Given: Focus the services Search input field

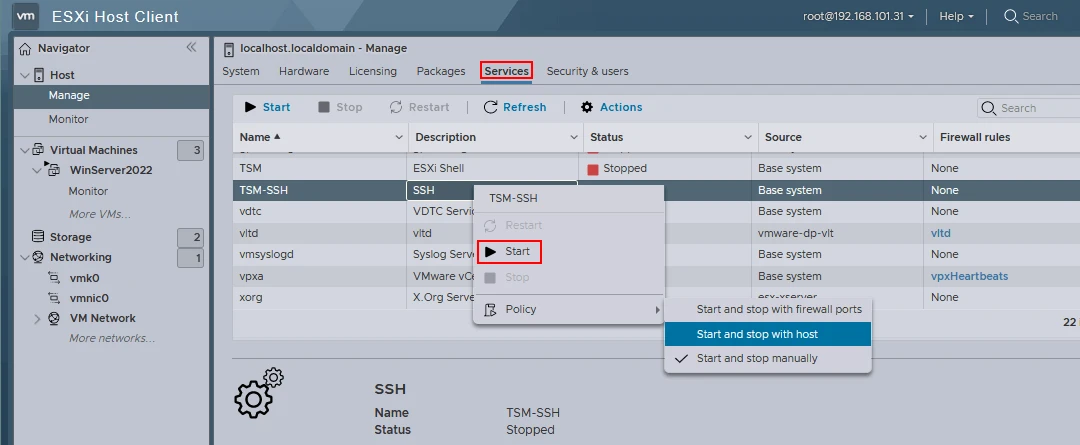Looking at the screenshot, I should pyautogui.click(x=1028, y=108).
